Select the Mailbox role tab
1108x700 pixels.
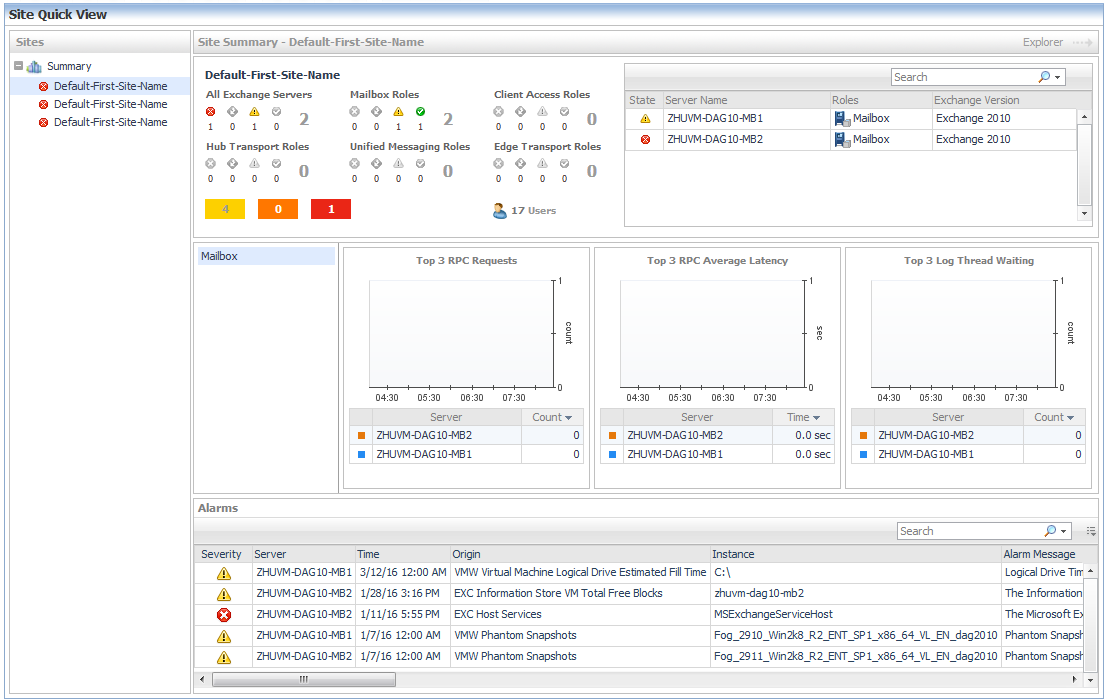point(266,256)
